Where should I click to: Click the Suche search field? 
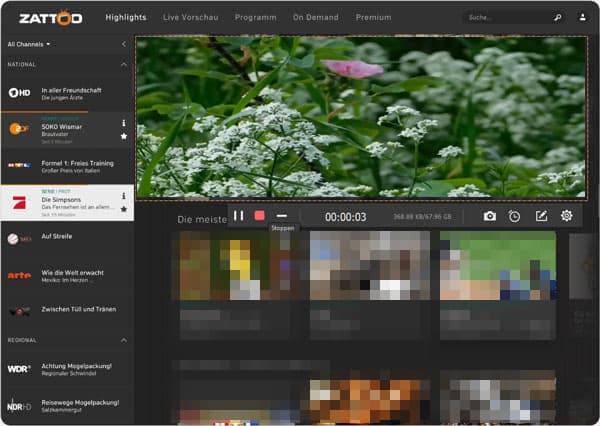505,18
